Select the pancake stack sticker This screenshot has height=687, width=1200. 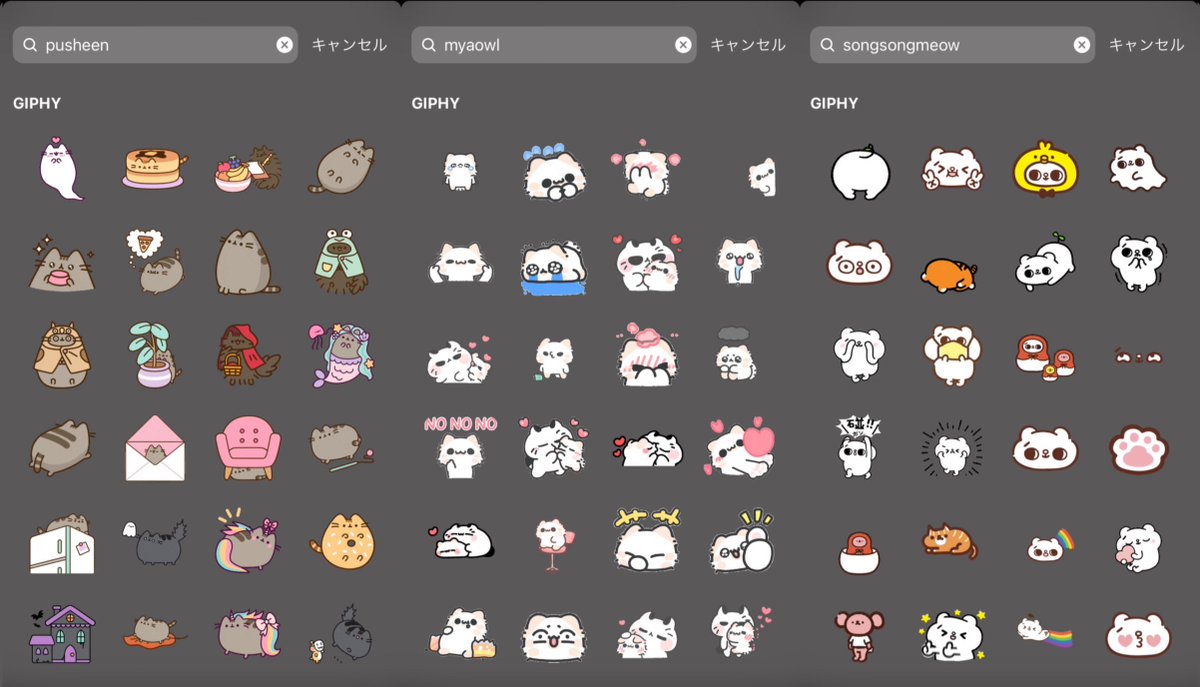pos(153,167)
